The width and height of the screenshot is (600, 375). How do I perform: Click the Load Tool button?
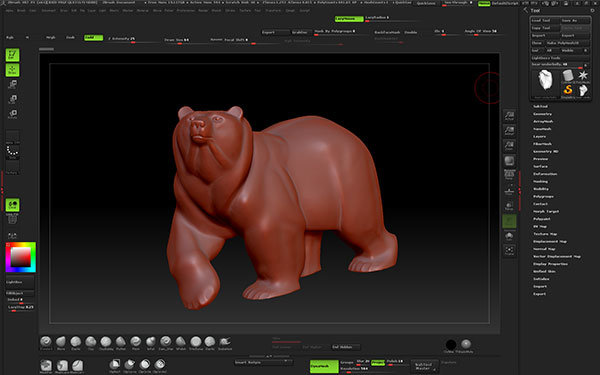pyautogui.click(x=545, y=20)
